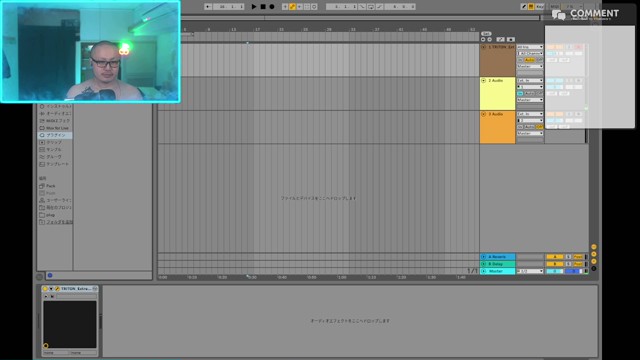Adjust the Master preview volume slider
640x360 pixels.
tap(573, 271)
